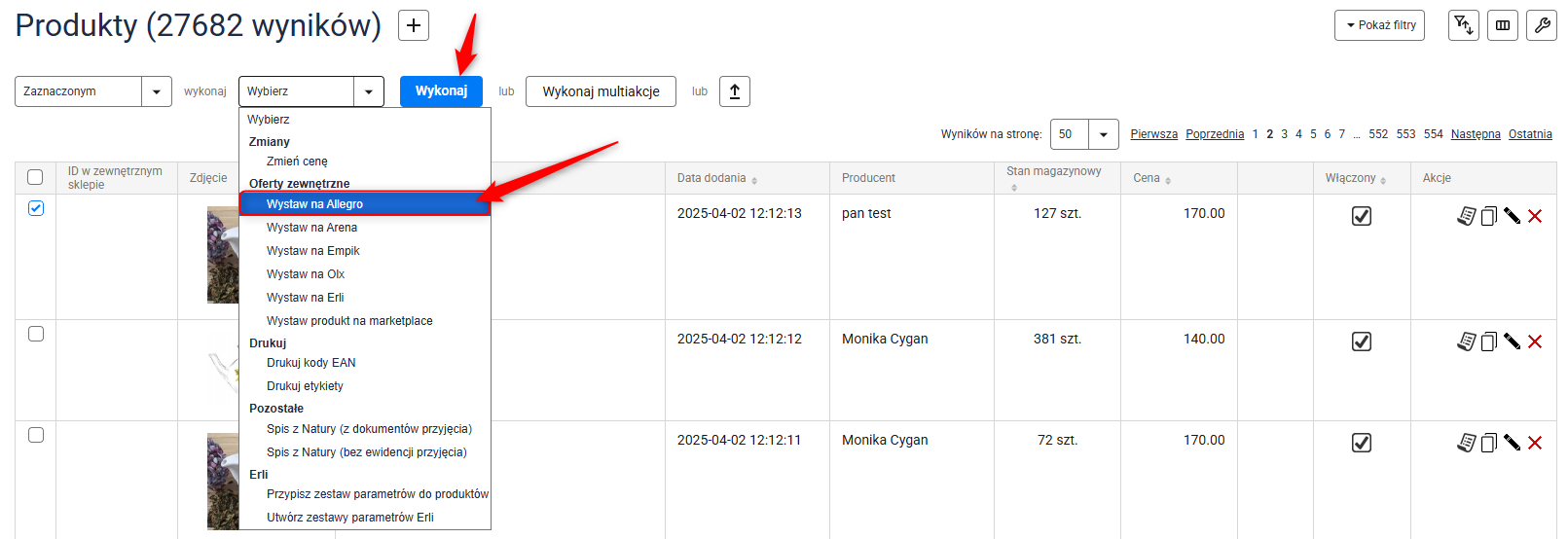This screenshot has width=1568, height=539.
Task: Expand Pokaż filtry panel
Action: click(x=1379, y=25)
